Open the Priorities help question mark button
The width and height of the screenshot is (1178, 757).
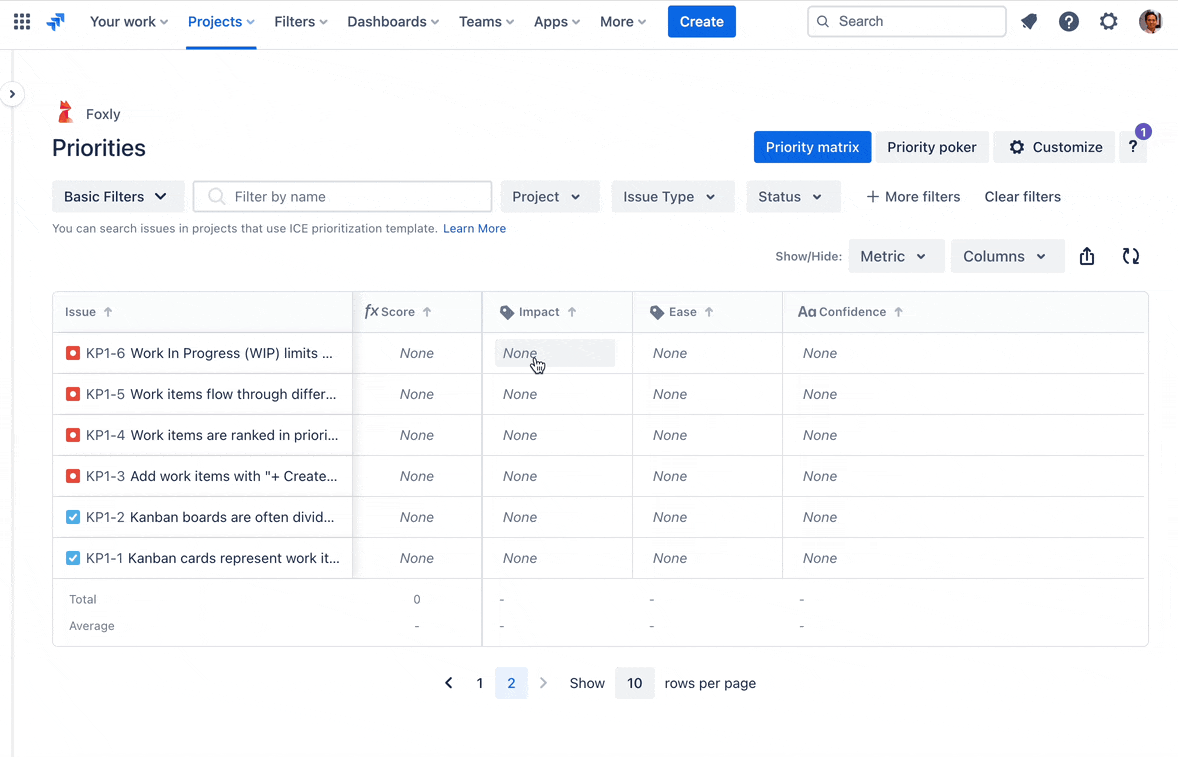[1133, 147]
